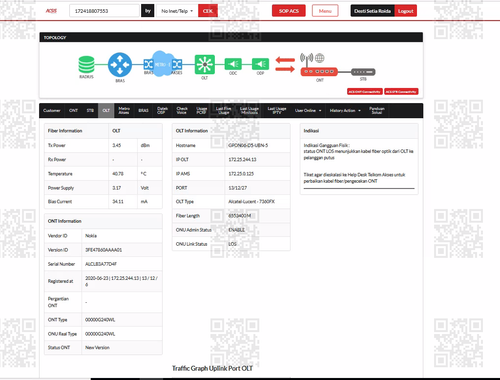
Task: Click the Metro-E cloud icon
Action: (x=162, y=64)
